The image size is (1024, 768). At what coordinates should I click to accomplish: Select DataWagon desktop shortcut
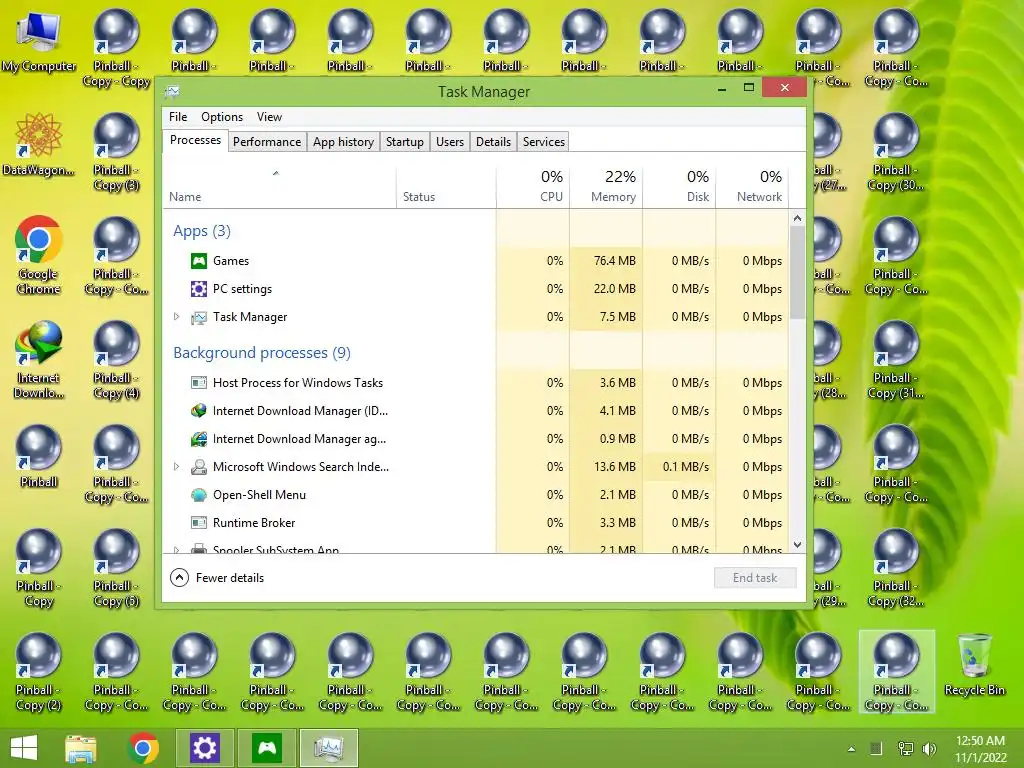click(x=39, y=145)
